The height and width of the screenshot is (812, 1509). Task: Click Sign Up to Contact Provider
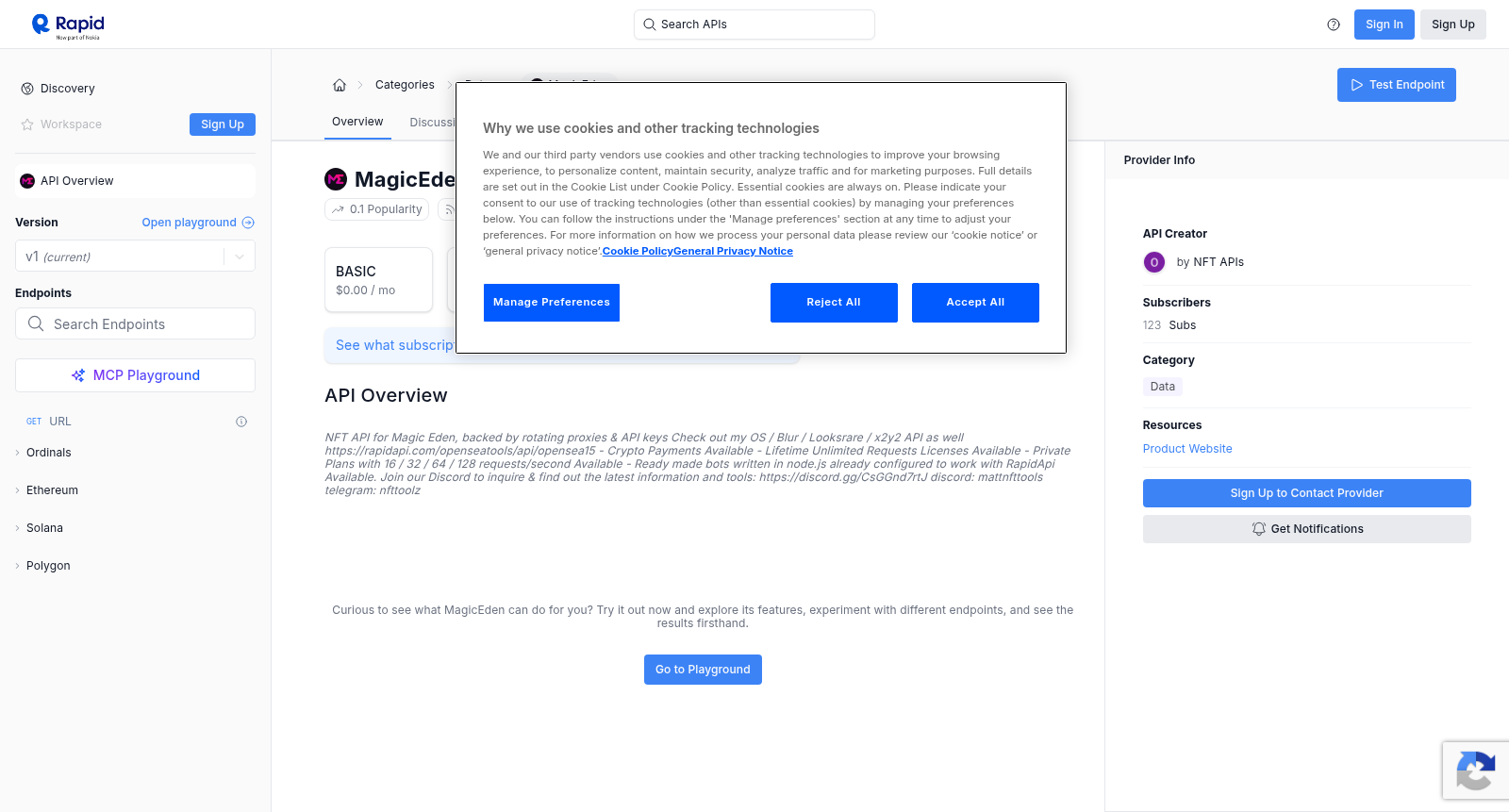(1307, 493)
